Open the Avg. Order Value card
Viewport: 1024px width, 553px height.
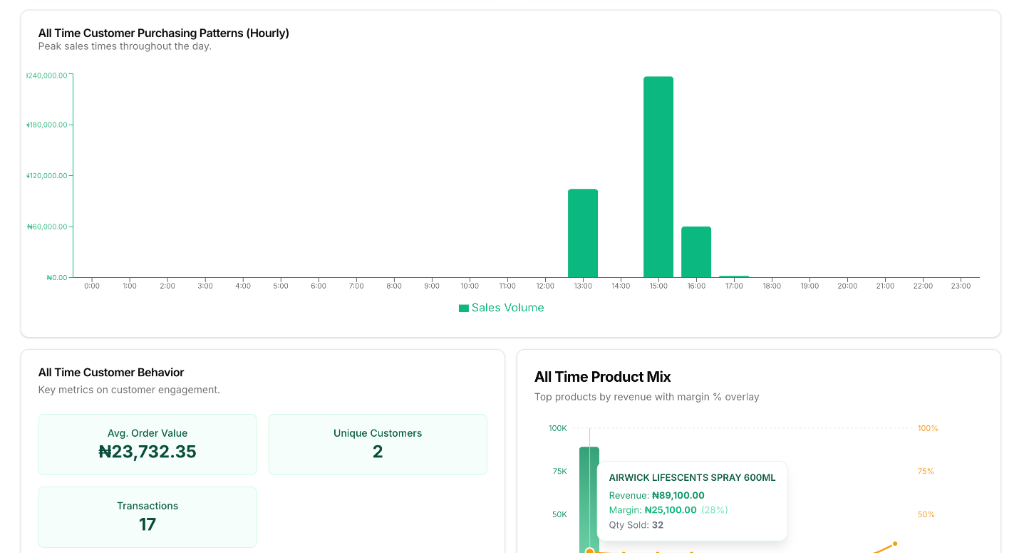[x=147, y=444]
